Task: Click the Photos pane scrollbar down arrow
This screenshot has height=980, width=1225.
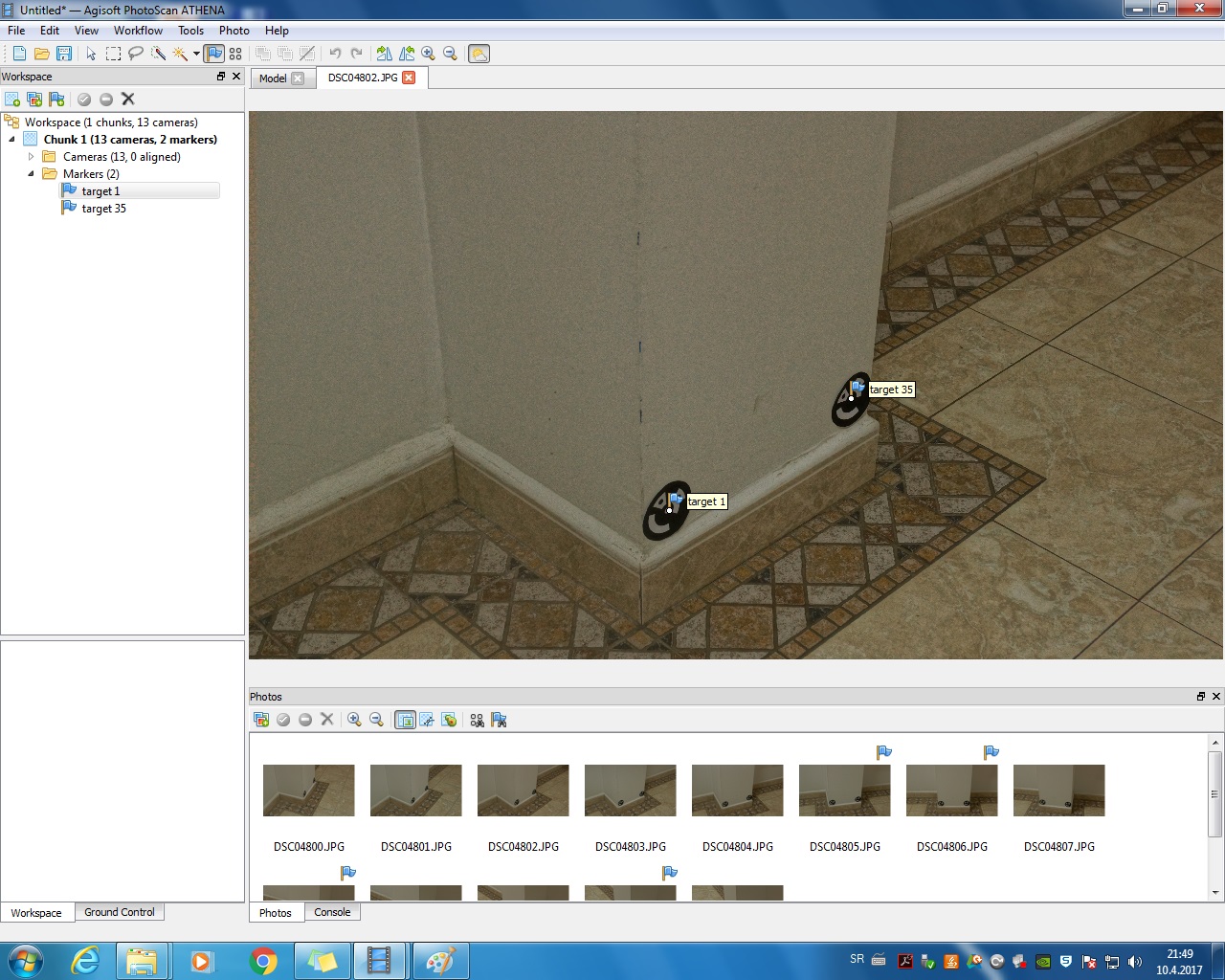Action: tap(1215, 892)
